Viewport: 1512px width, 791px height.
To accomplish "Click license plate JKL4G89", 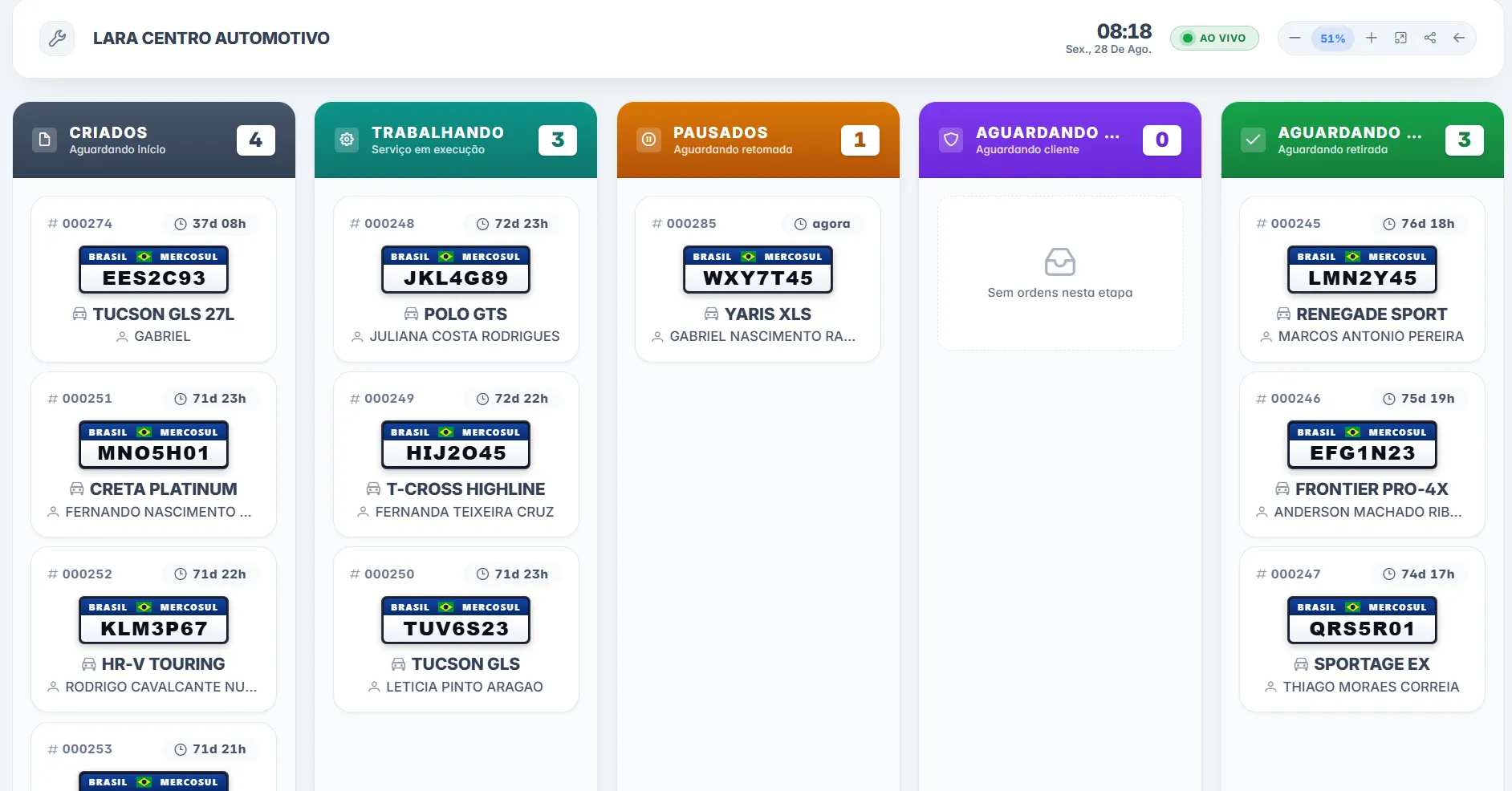I will coord(456,270).
